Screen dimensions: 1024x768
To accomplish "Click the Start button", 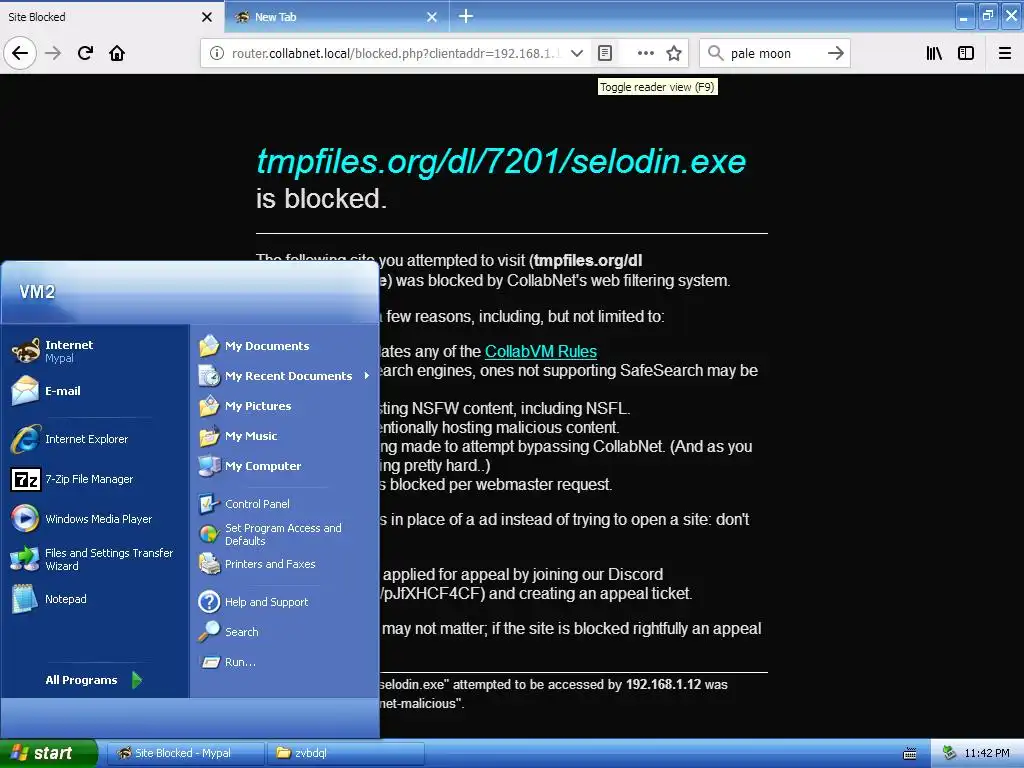I will pyautogui.click(x=48, y=753).
